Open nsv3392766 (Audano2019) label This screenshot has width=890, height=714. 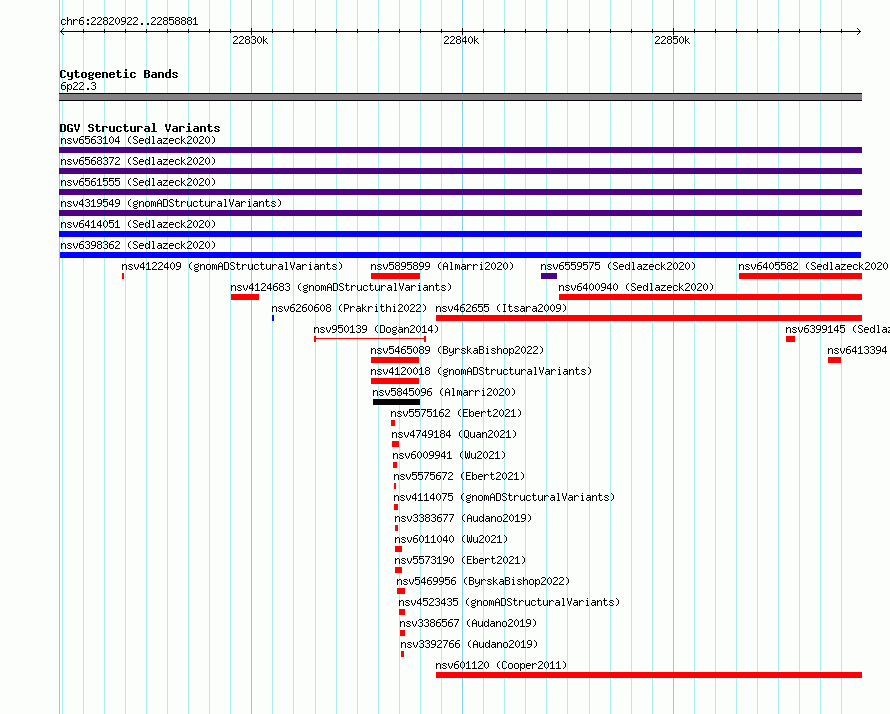click(469, 644)
